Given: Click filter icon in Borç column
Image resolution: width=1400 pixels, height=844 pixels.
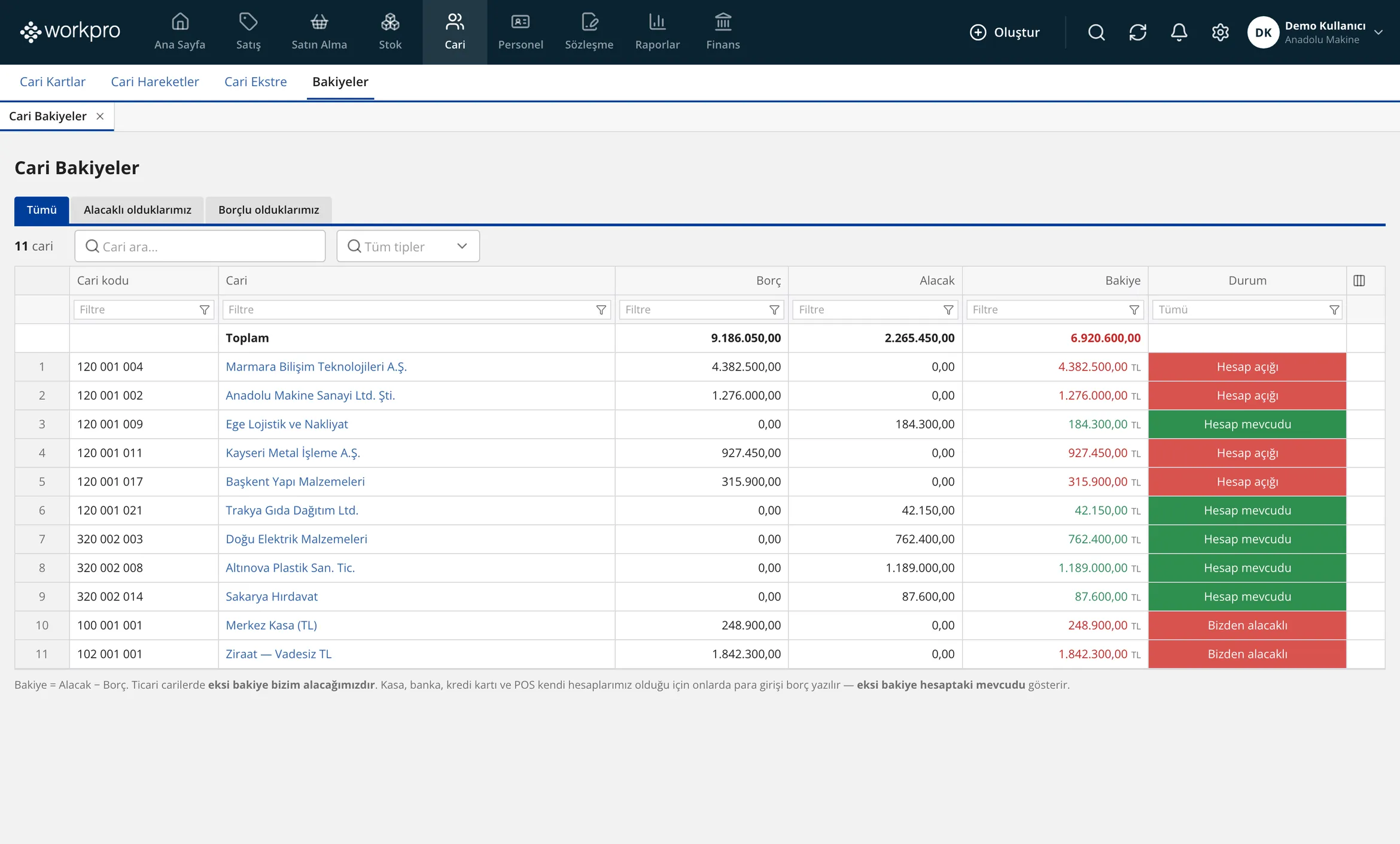Looking at the screenshot, I should click(774, 309).
